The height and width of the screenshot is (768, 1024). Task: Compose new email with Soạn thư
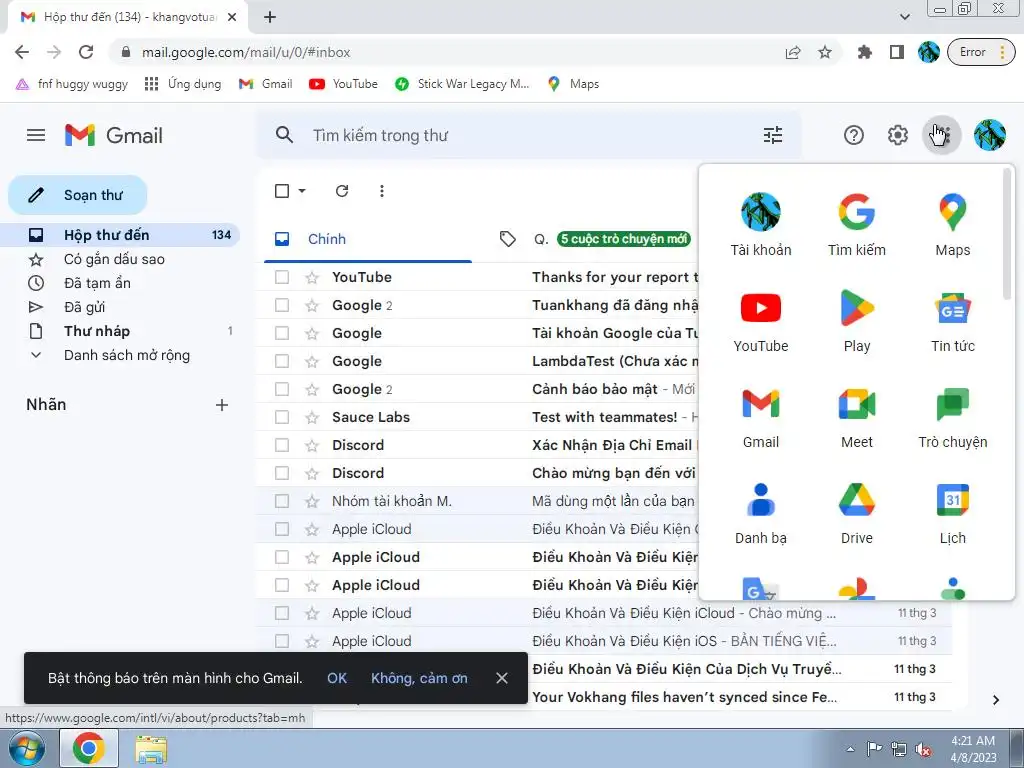[78, 195]
